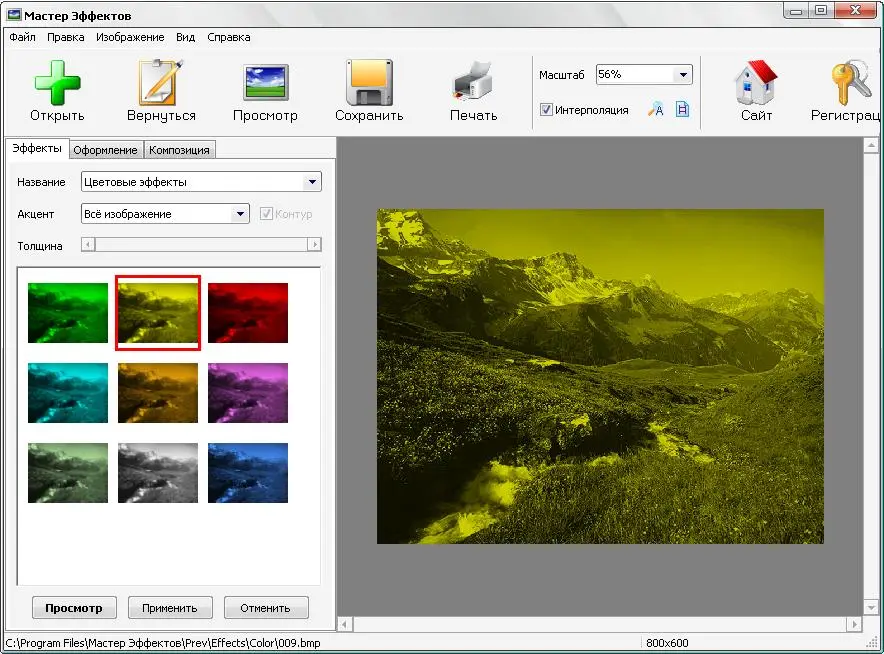Open the Изображение menu
The height and width of the screenshot is (654, 884).
tap(130, 37)
